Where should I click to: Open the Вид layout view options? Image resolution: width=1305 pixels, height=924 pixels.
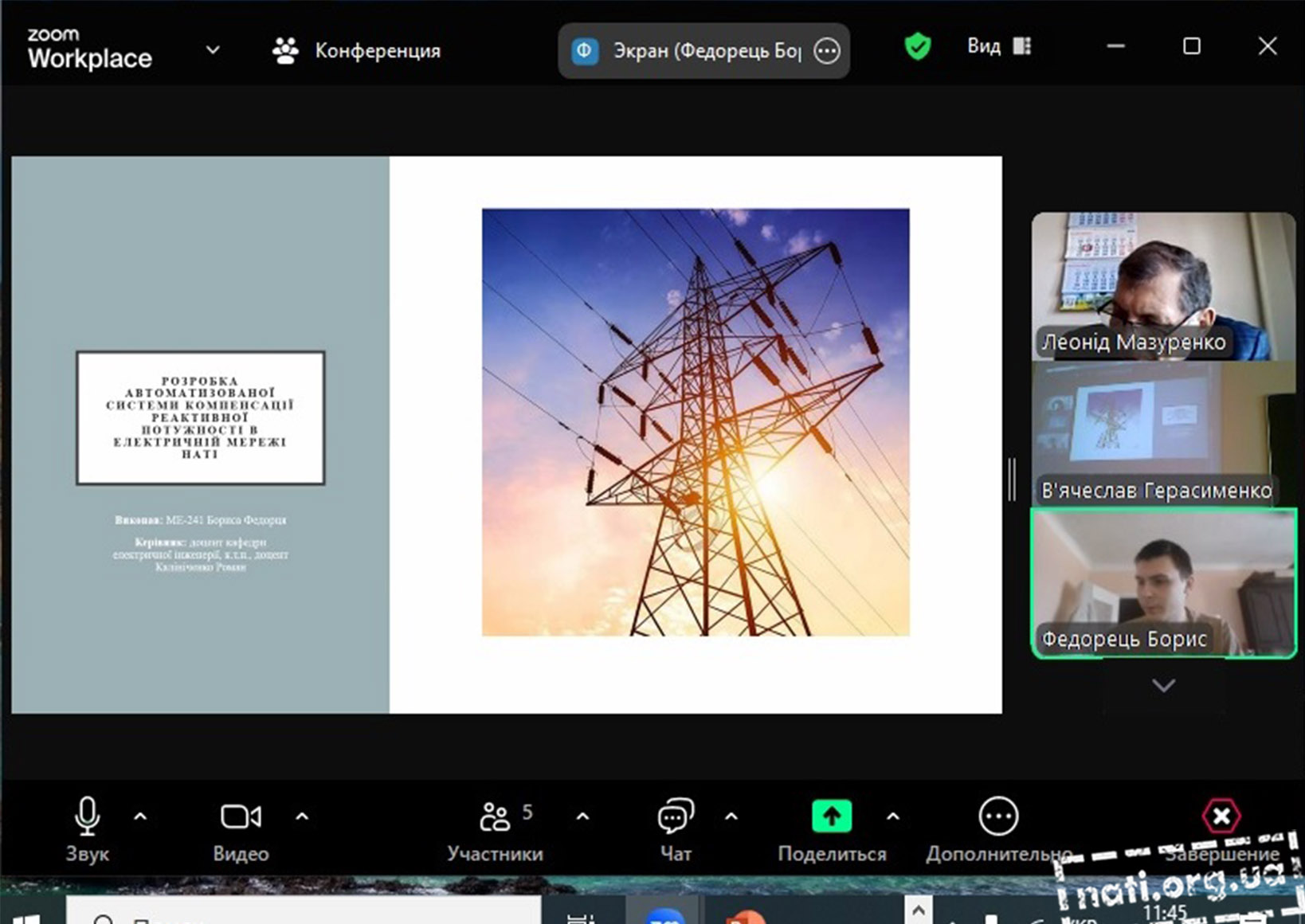pos(999,47)
